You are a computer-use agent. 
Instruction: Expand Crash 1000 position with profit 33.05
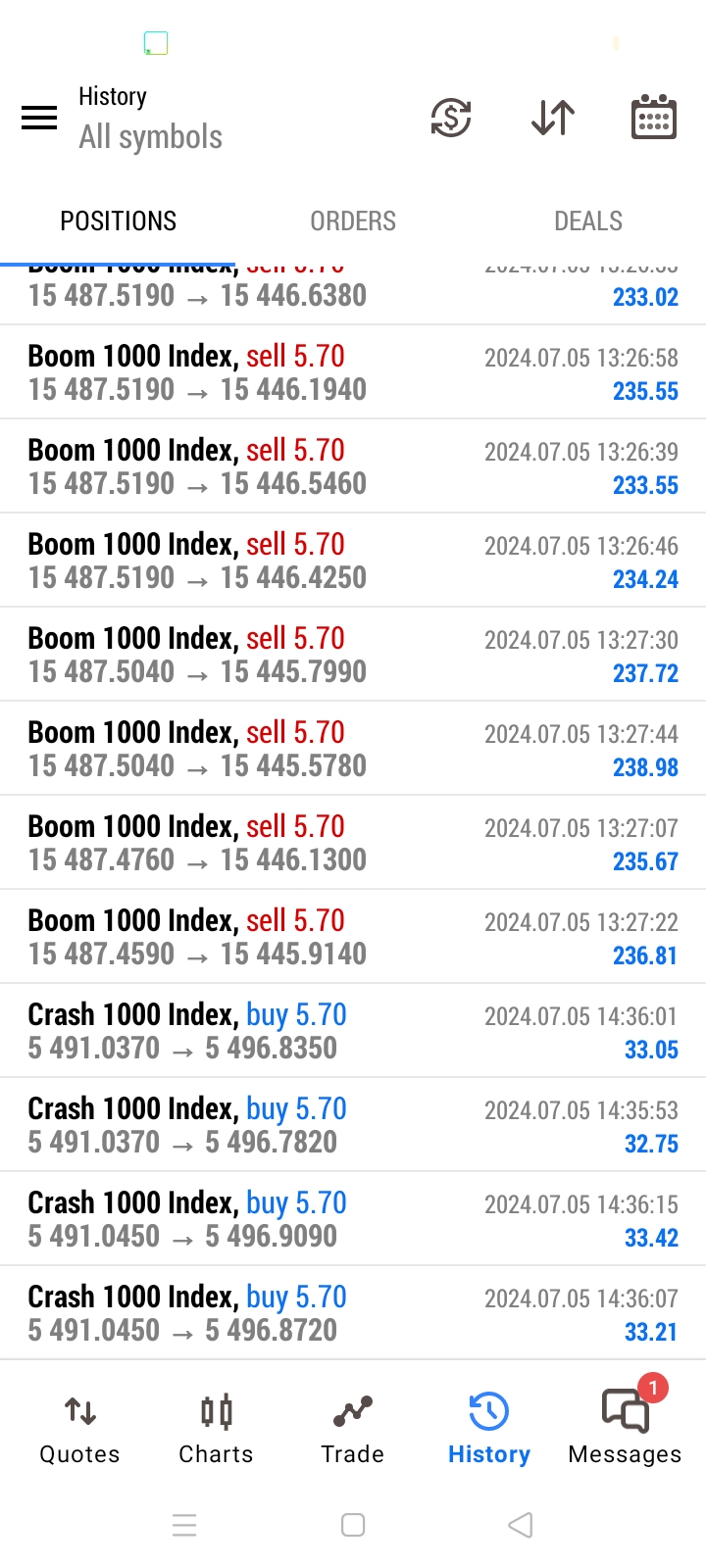pos(353,1031)
